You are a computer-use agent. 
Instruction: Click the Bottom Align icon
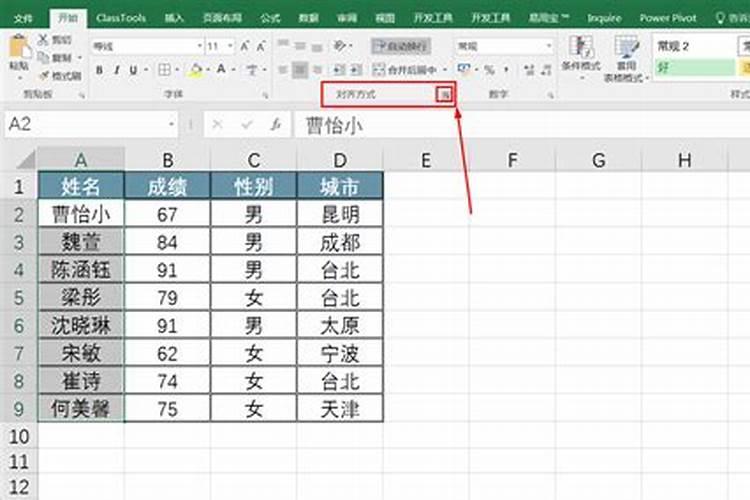click(x=317, y=46)
